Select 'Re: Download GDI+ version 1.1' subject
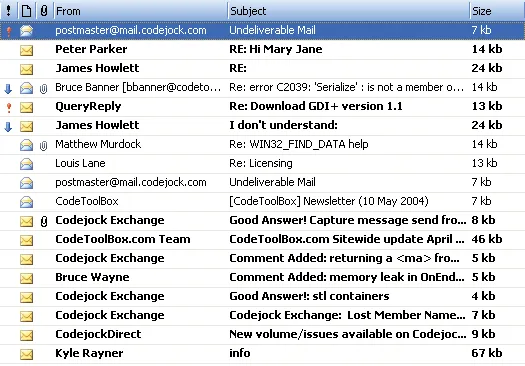Screen dimensions: 525x366 tap(316, 106)
